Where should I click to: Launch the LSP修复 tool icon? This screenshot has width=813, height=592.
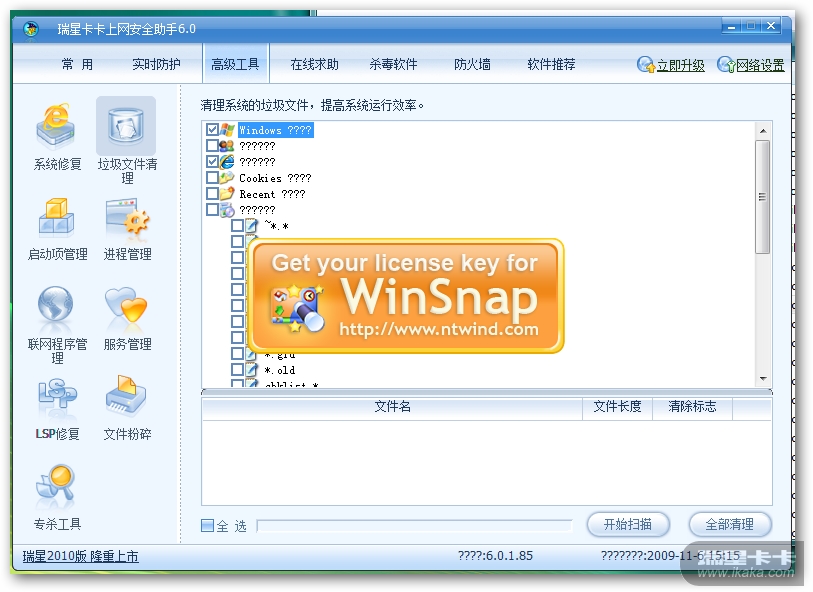click(x=57, y=396)
